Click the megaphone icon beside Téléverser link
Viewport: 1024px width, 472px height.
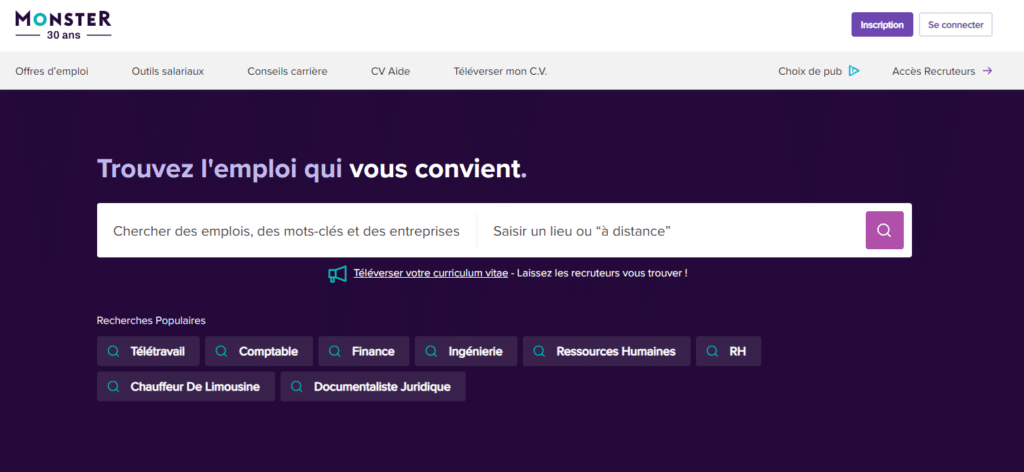point(338,274)
